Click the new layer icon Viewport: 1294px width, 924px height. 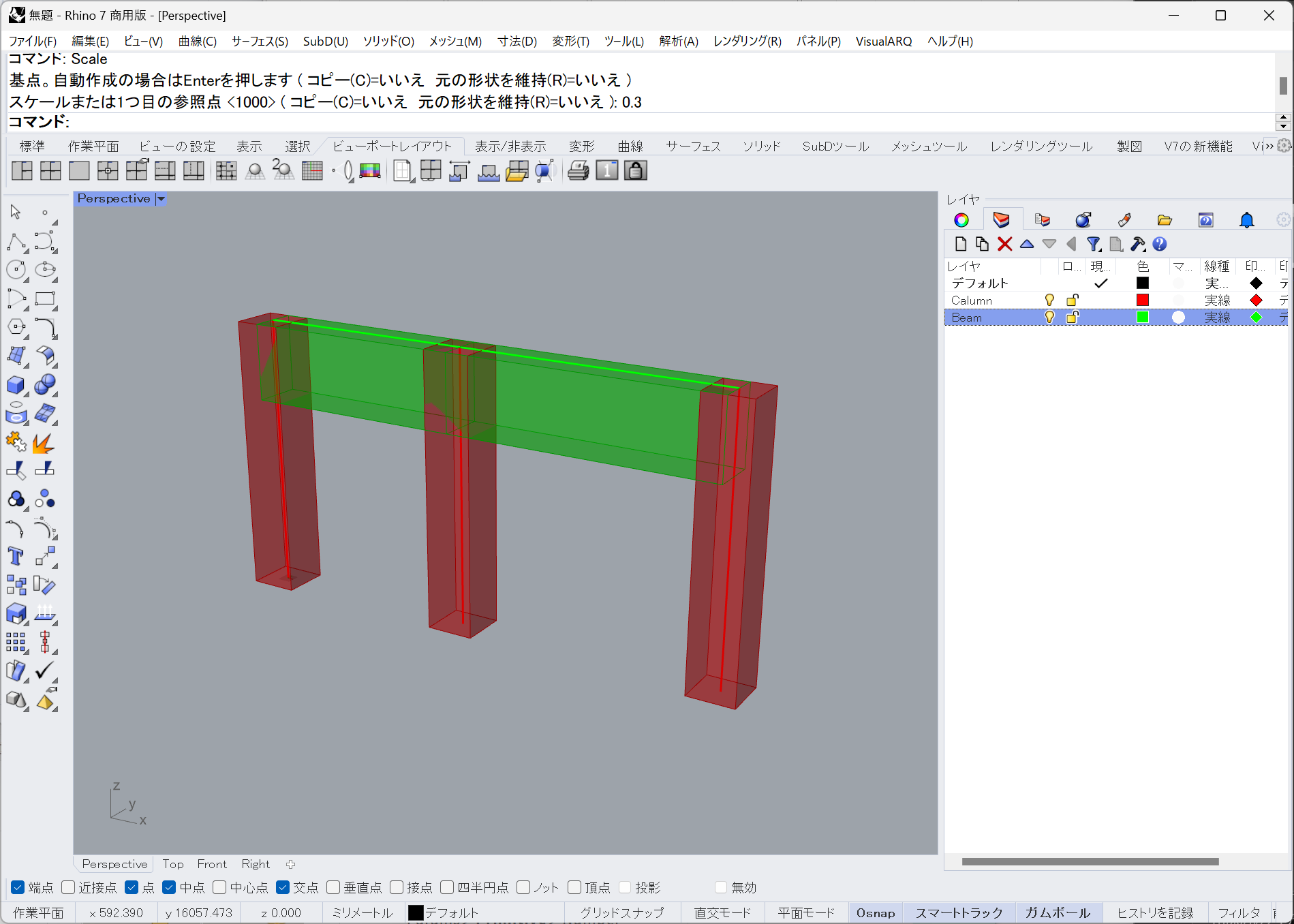point(960,244)
